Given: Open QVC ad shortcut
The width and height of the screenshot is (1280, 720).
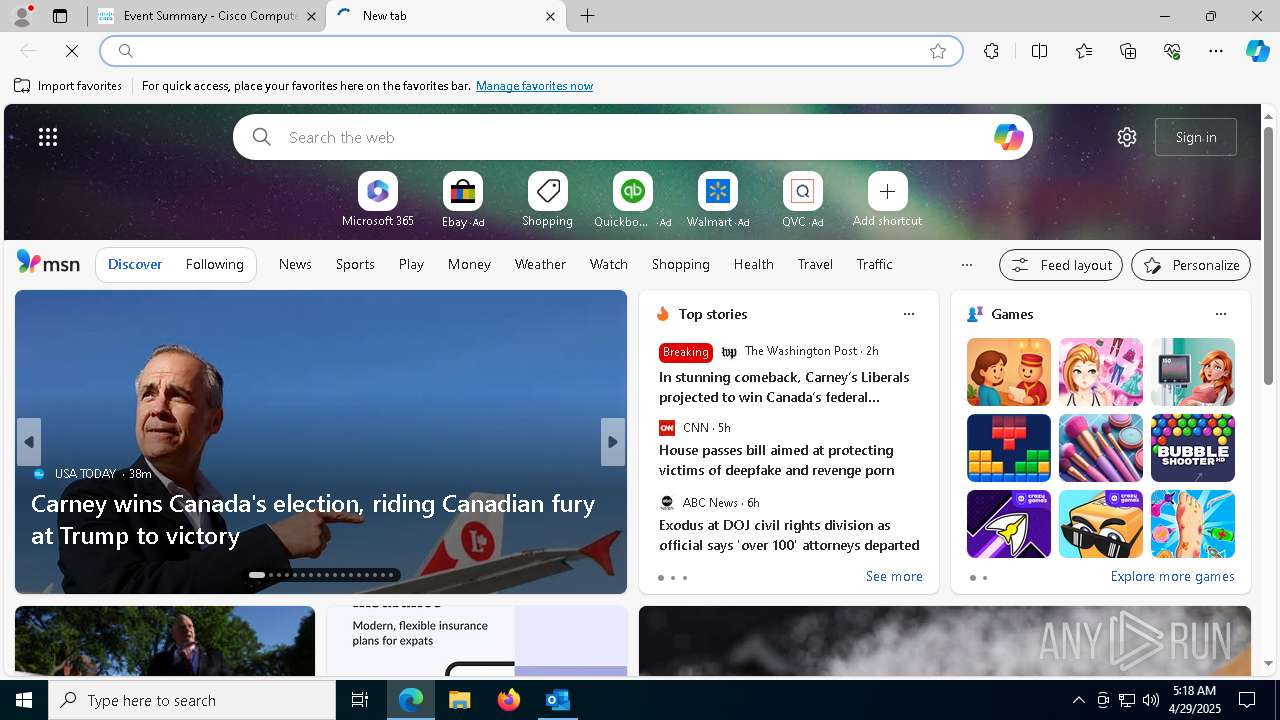Looking at the screenshot, I should pos(802,200).
